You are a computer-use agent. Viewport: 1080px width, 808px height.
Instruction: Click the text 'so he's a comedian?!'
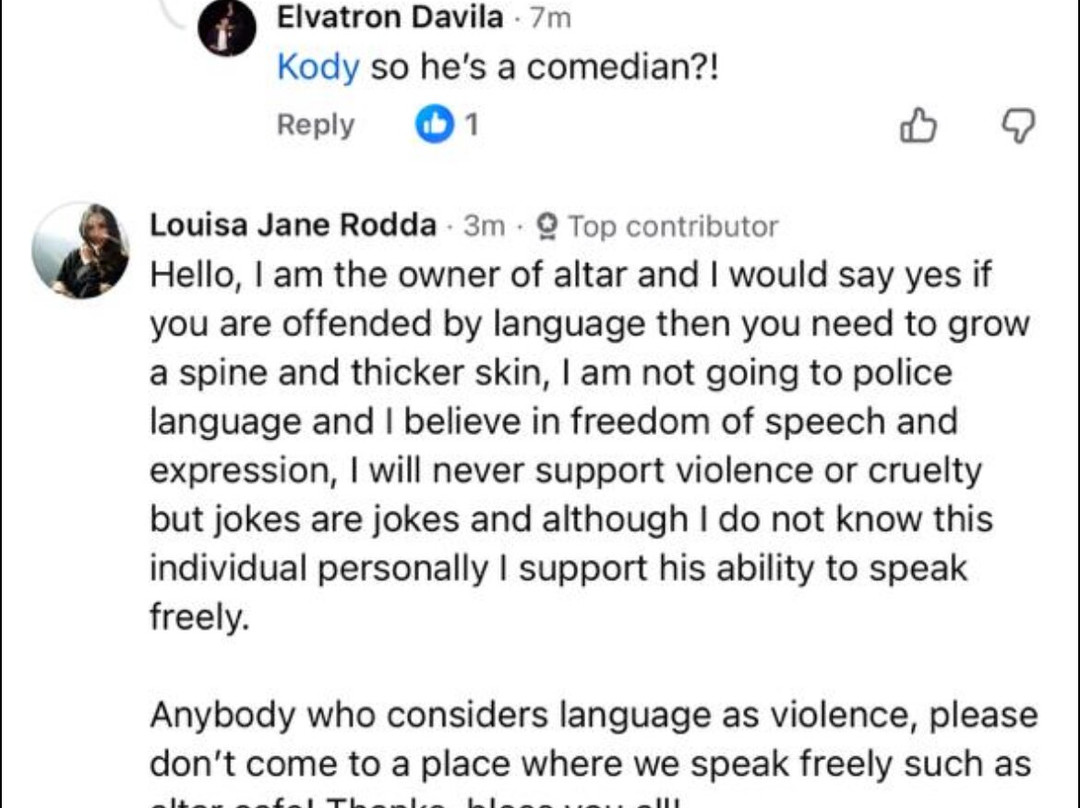(545, 68)
